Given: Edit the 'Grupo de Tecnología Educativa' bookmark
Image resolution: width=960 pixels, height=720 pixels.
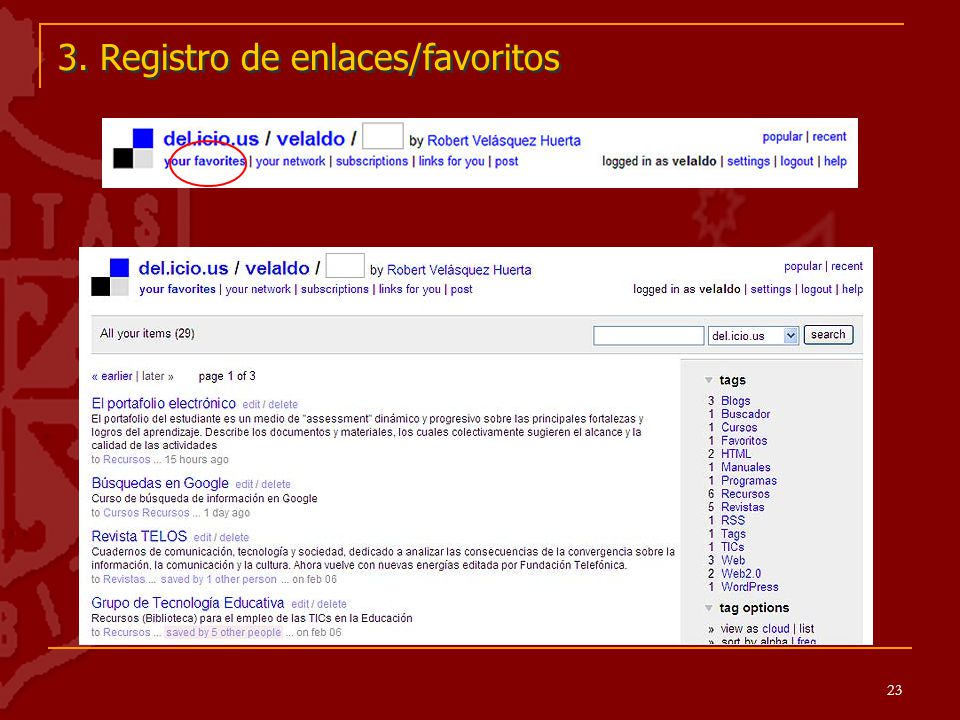Looking at the screenshot, I should [x=300, y=604].
